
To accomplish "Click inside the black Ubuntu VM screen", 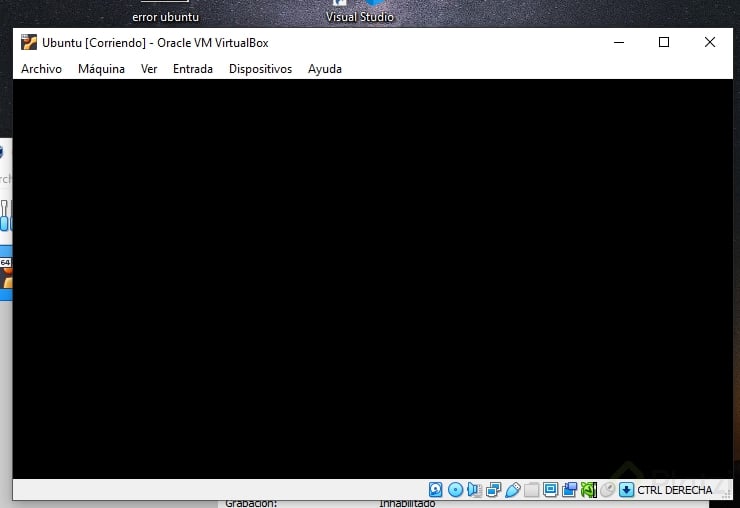I will point(373,279).
